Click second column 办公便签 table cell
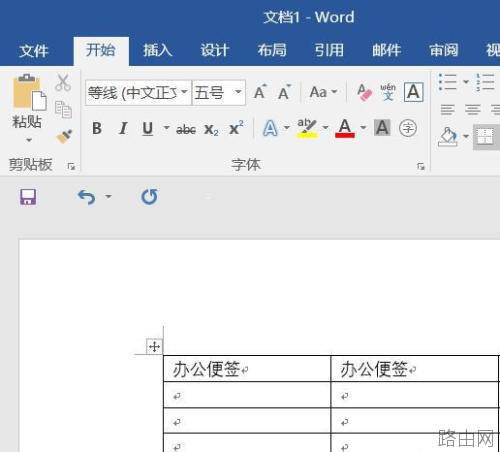The height and width of the screenshot is (452, 500). click(x=415, y=369)
